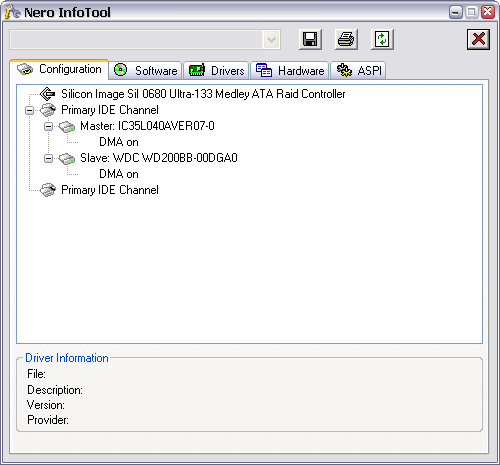
Task: Click the Version: label
Action: [46, 405]
